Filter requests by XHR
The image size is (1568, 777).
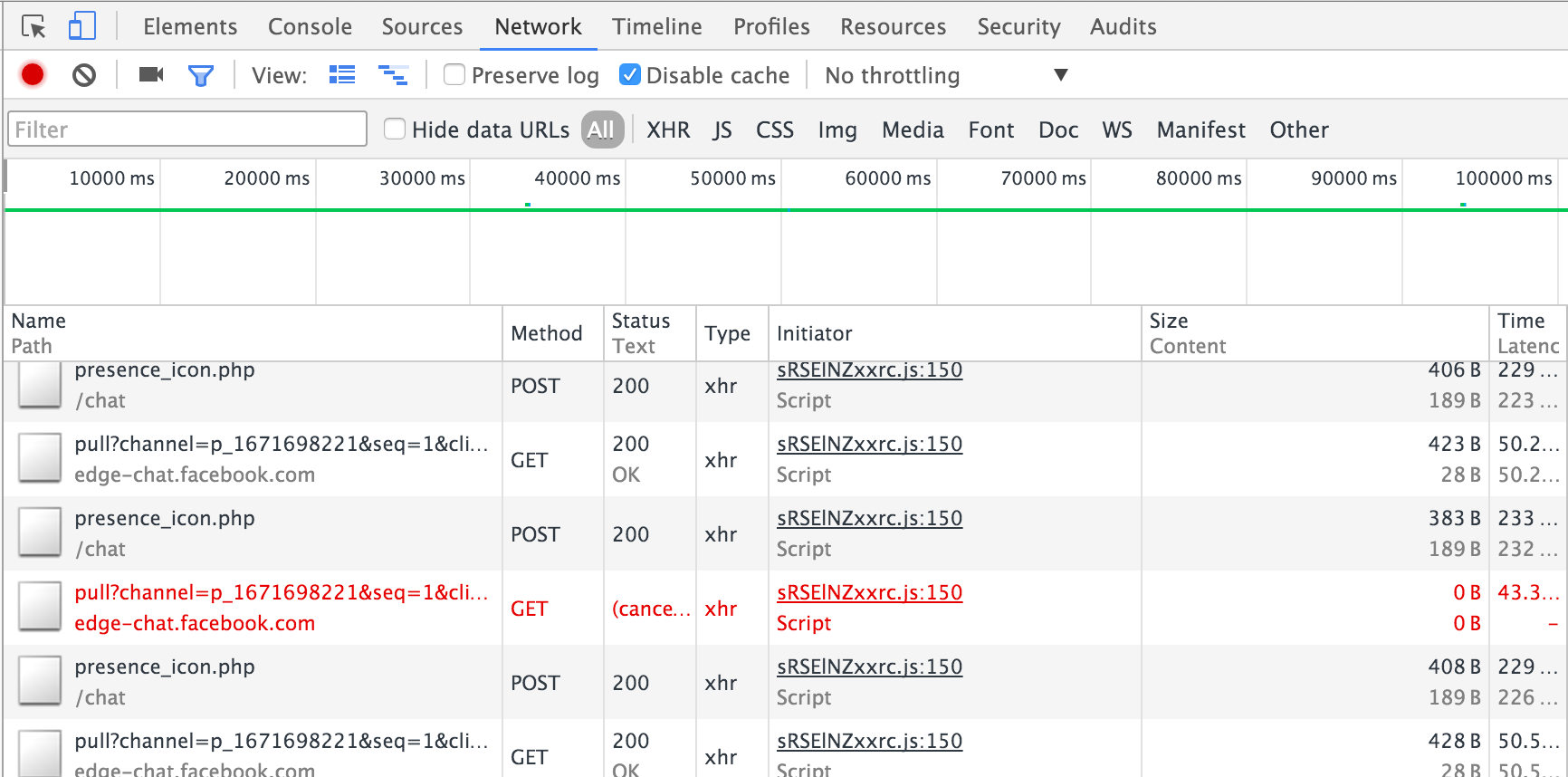tap(668, 129)
